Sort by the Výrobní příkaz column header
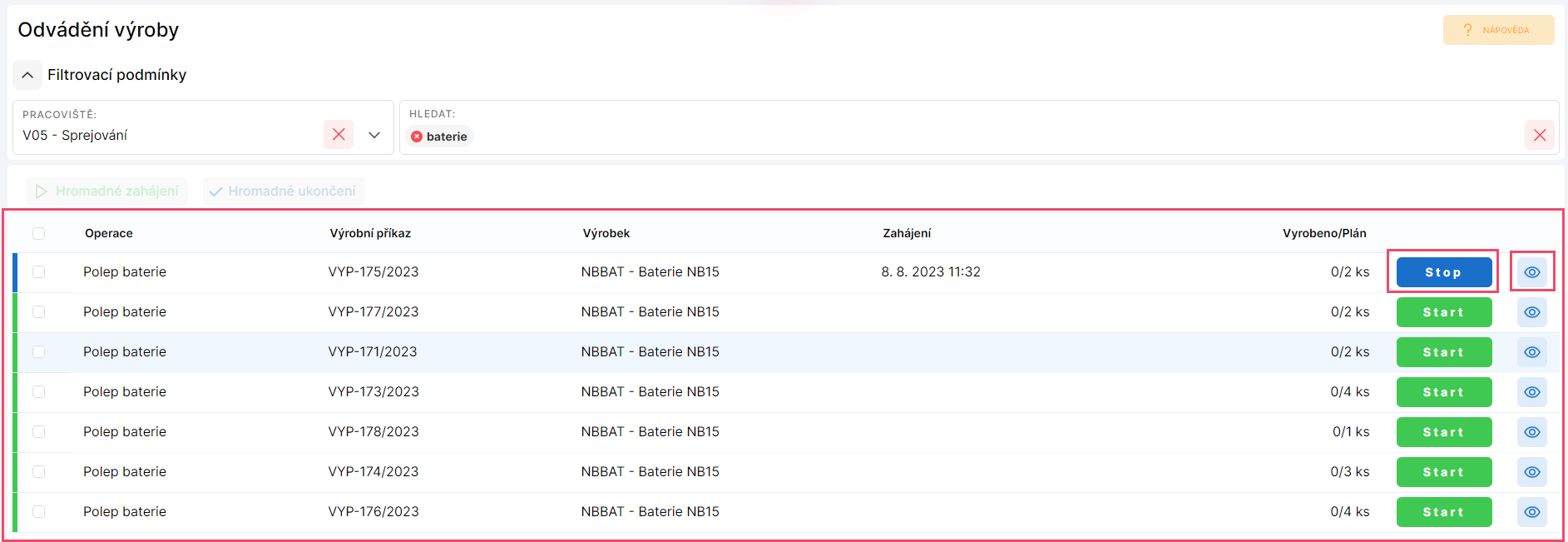 point(370,233)
